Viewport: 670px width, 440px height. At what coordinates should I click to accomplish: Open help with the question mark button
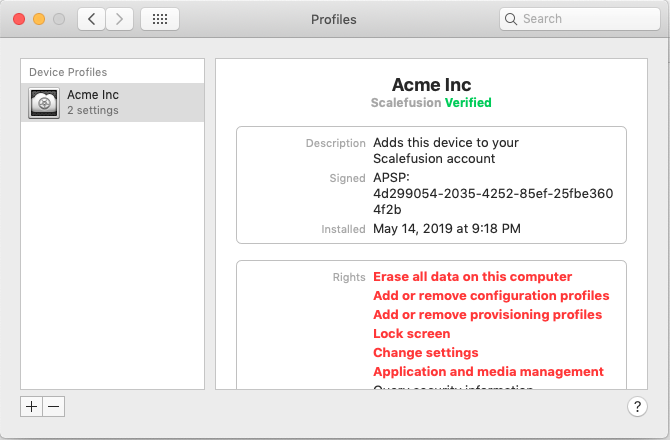pos(637,406)
